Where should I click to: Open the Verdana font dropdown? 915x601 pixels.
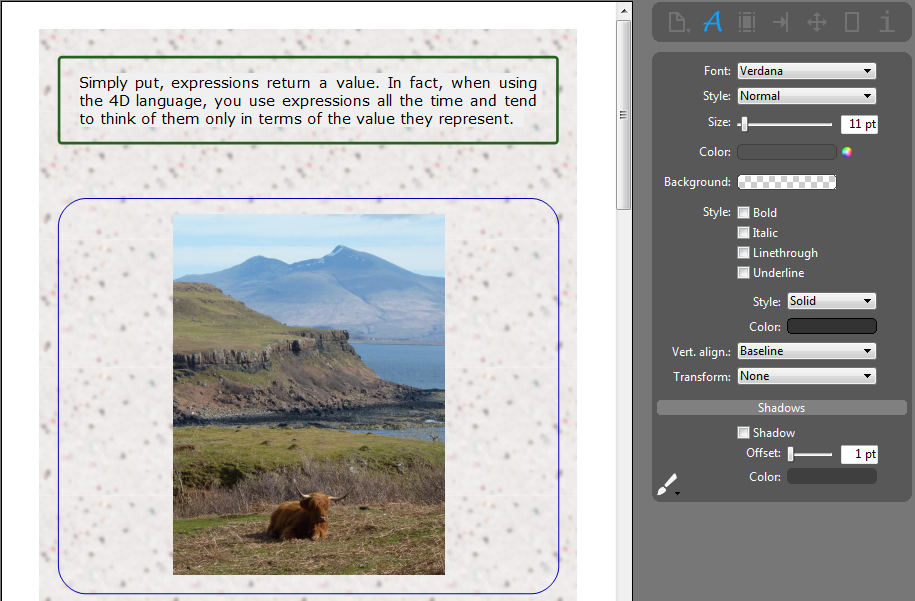click(806, 71)
